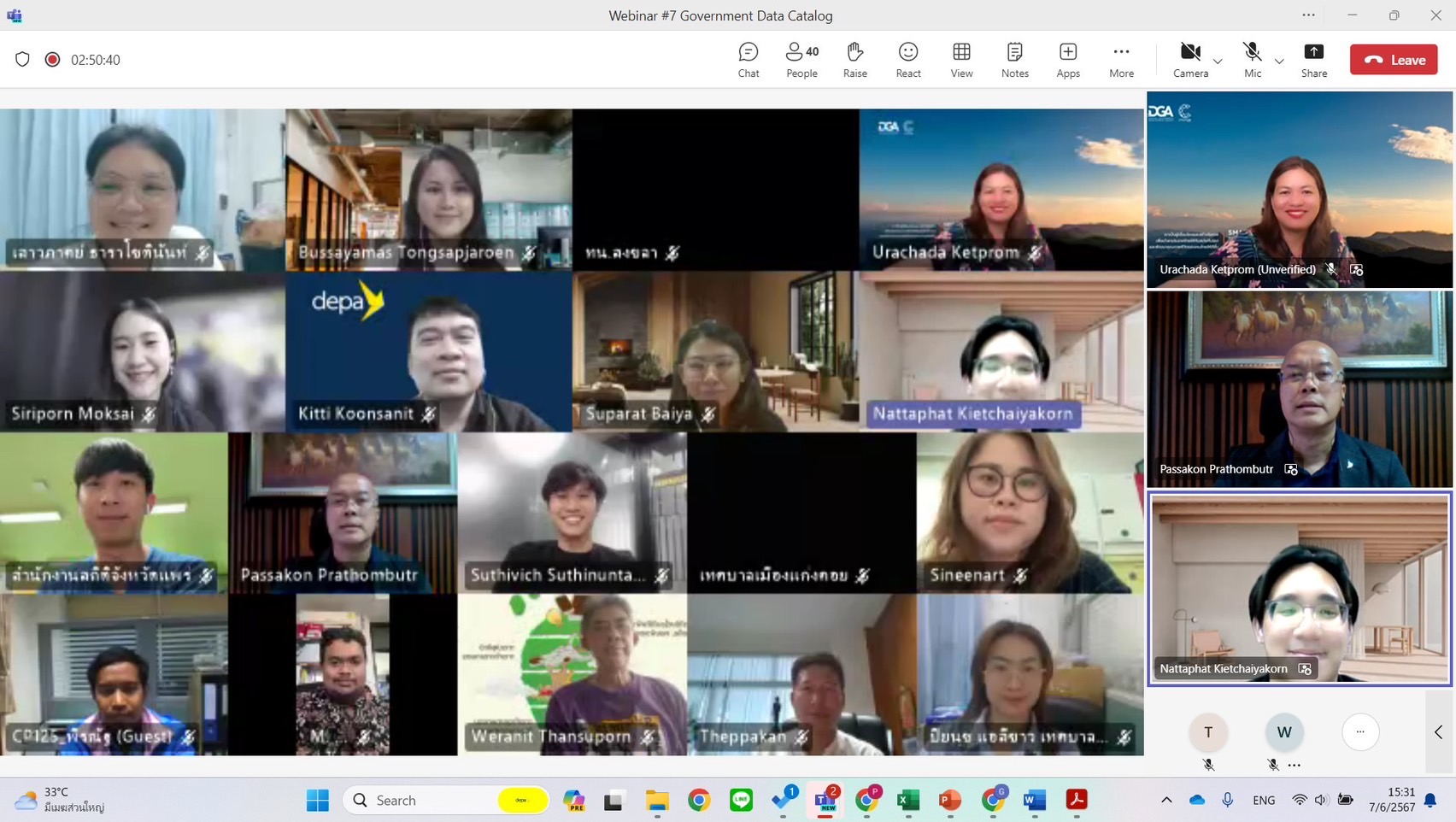Select Theppakan video tile
Viewport: 1456px width, 822px height.
tap(801, 675)
